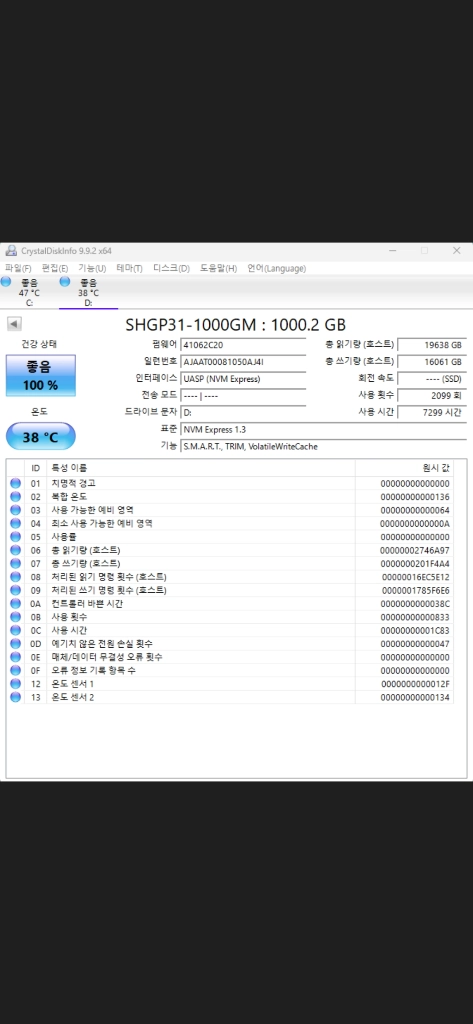Screen dimensions: 473x1024
Task: Click raw value 0000000201F4A4
Action: click(415, 564)
